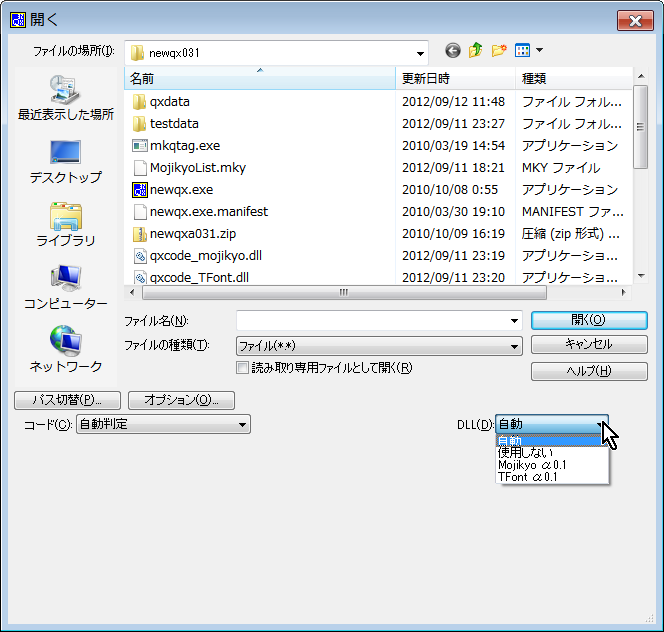Select qxcode_mojikyo.dll file icon

139,256
